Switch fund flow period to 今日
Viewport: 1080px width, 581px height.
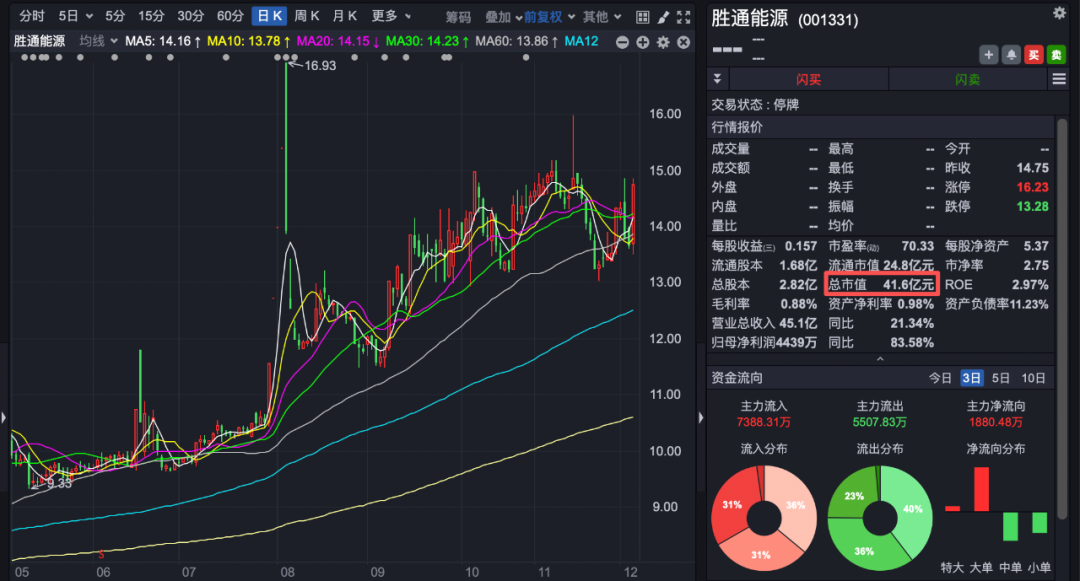[940, 378]
